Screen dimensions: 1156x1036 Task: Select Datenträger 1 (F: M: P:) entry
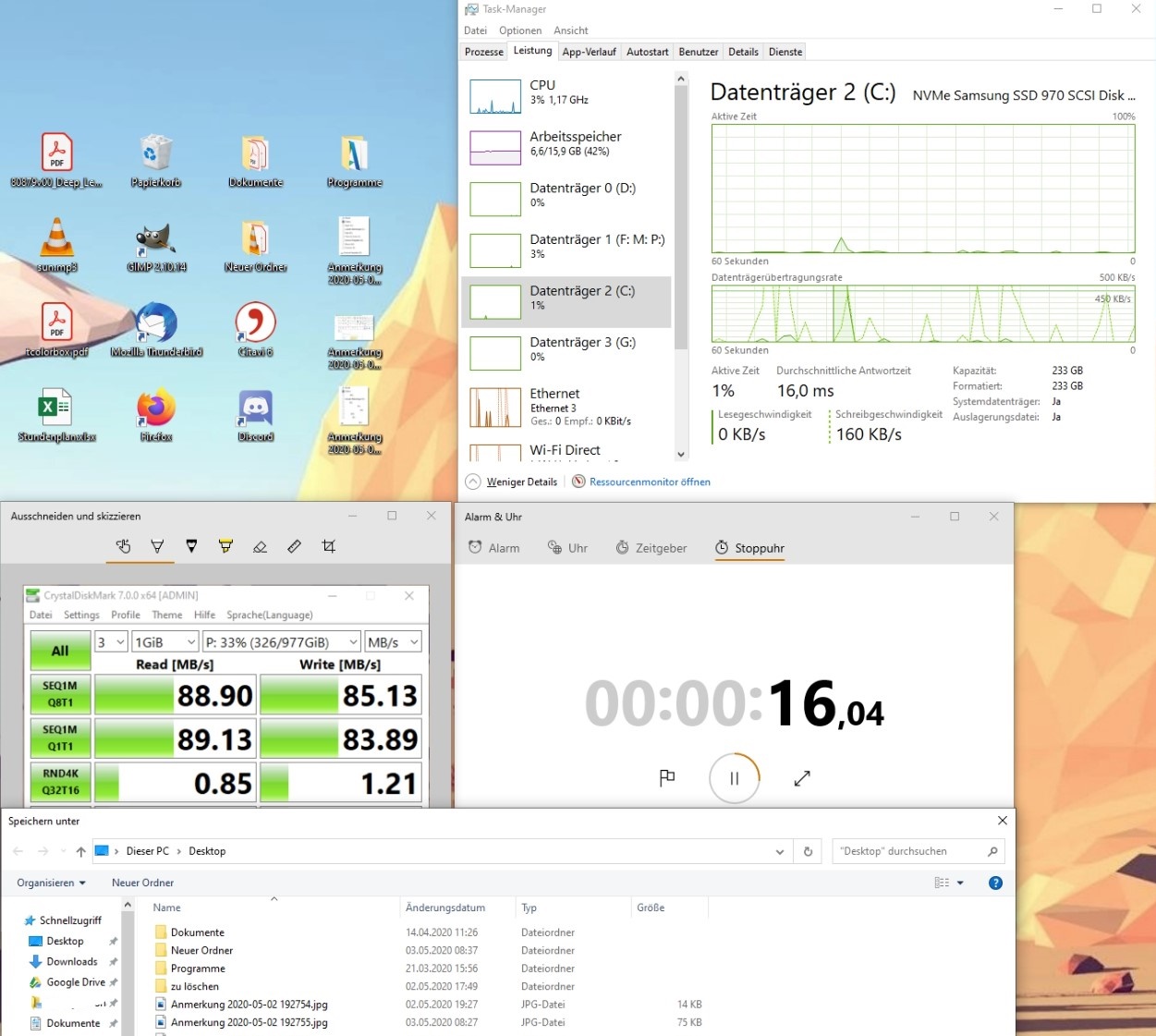coord(566,250)
